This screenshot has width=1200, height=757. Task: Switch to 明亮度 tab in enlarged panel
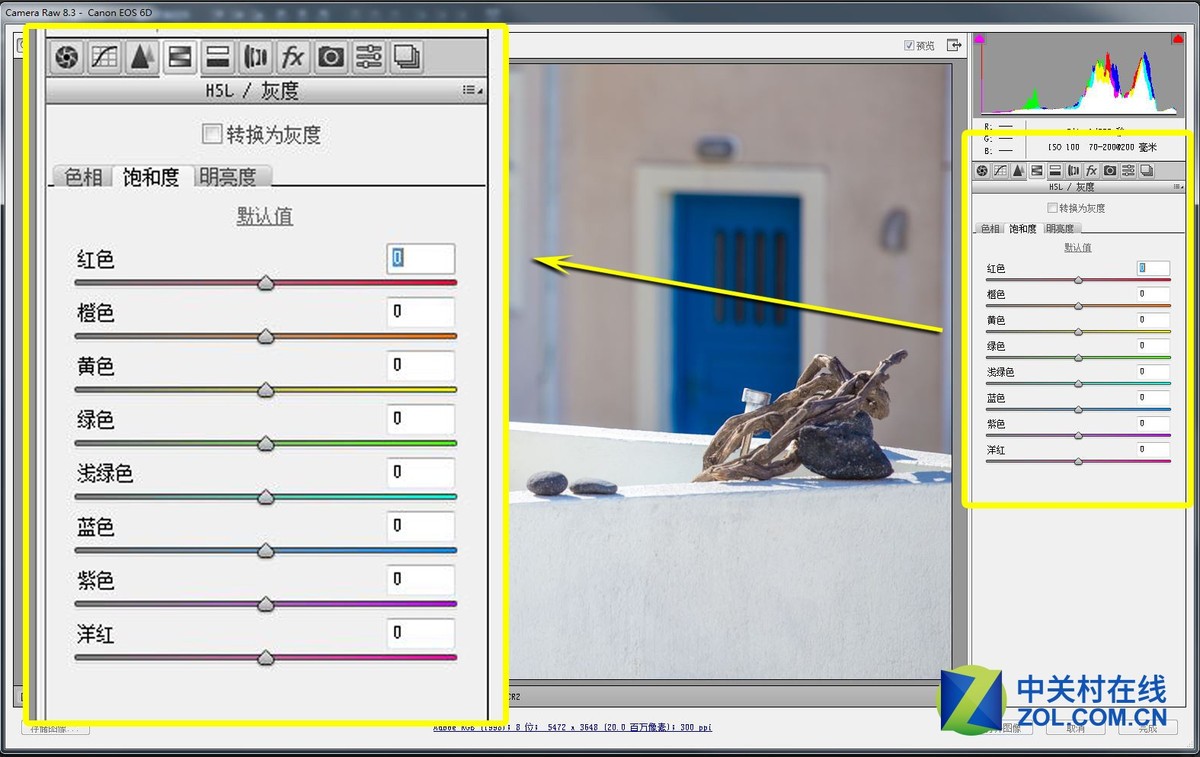(228, 177)
